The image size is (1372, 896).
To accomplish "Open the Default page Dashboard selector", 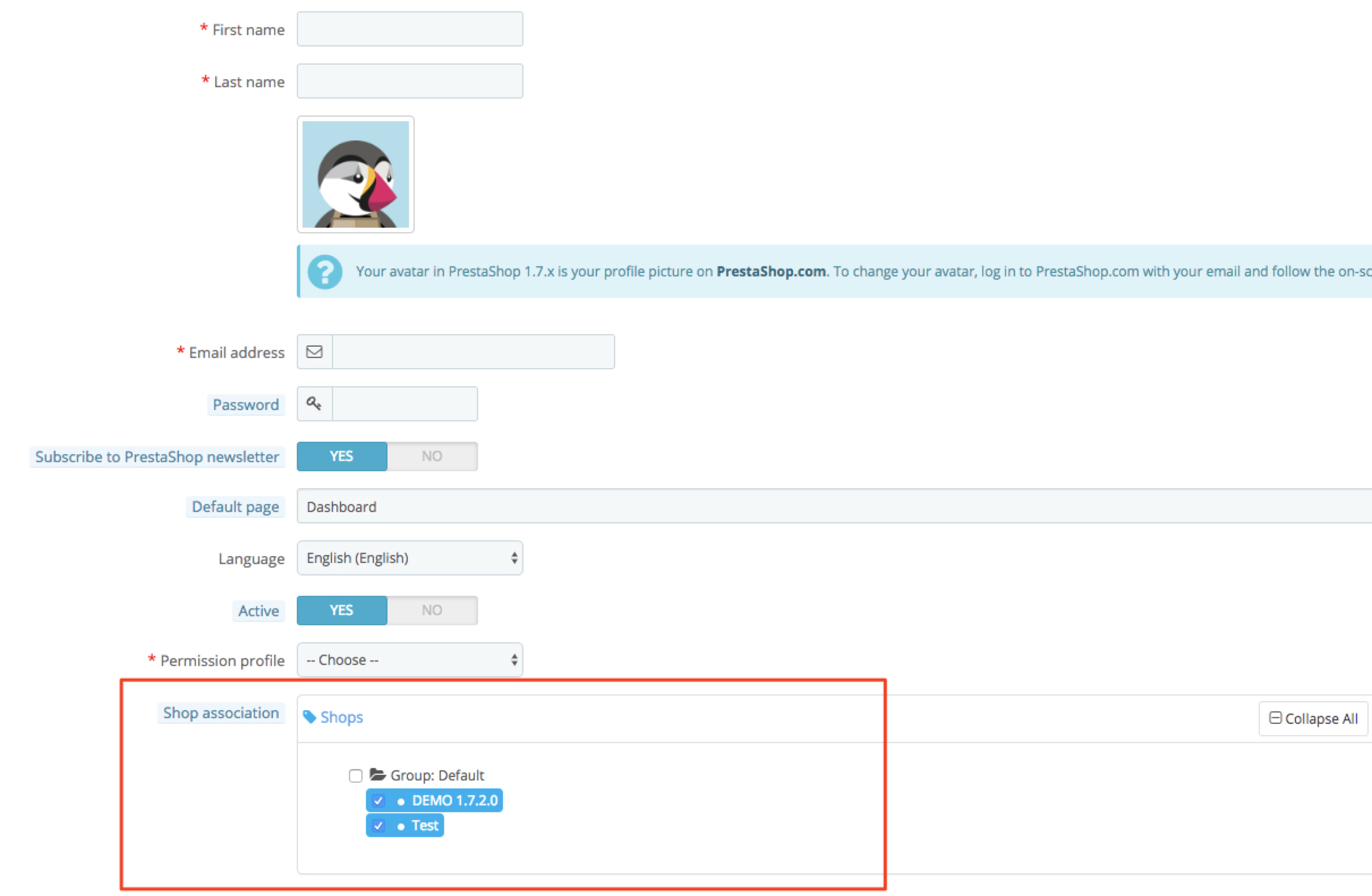I will [830, 506].
